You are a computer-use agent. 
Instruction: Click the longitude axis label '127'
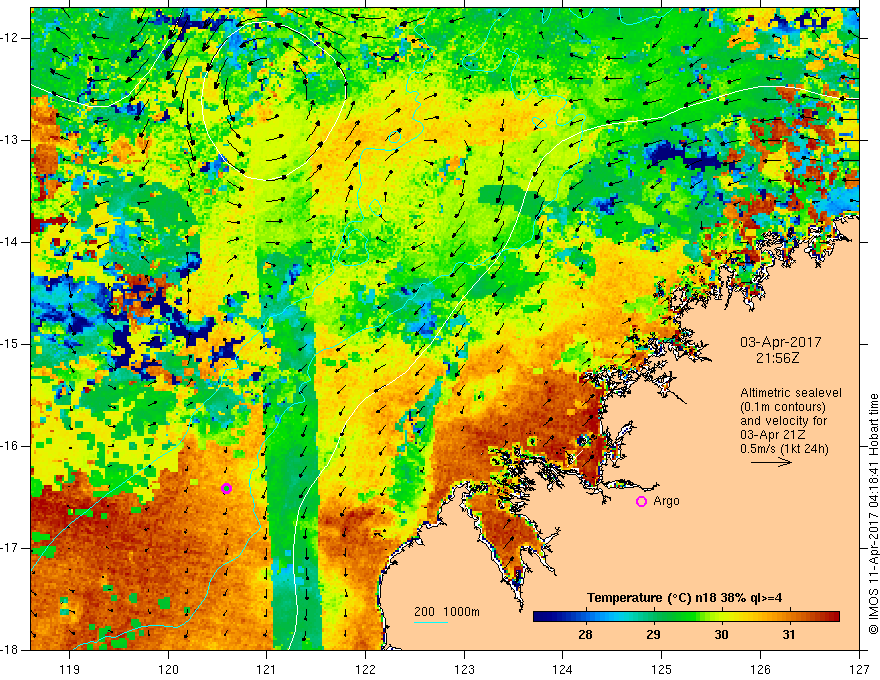[x=859, y=669]
